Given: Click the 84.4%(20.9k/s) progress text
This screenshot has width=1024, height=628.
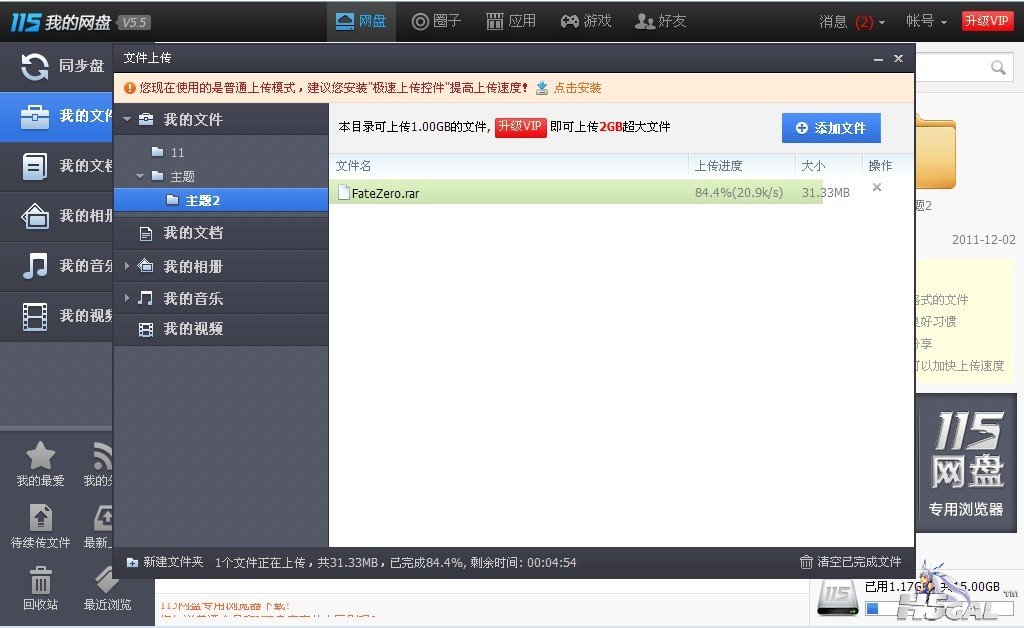Looking at the screenshot, I should click(739, 193).
